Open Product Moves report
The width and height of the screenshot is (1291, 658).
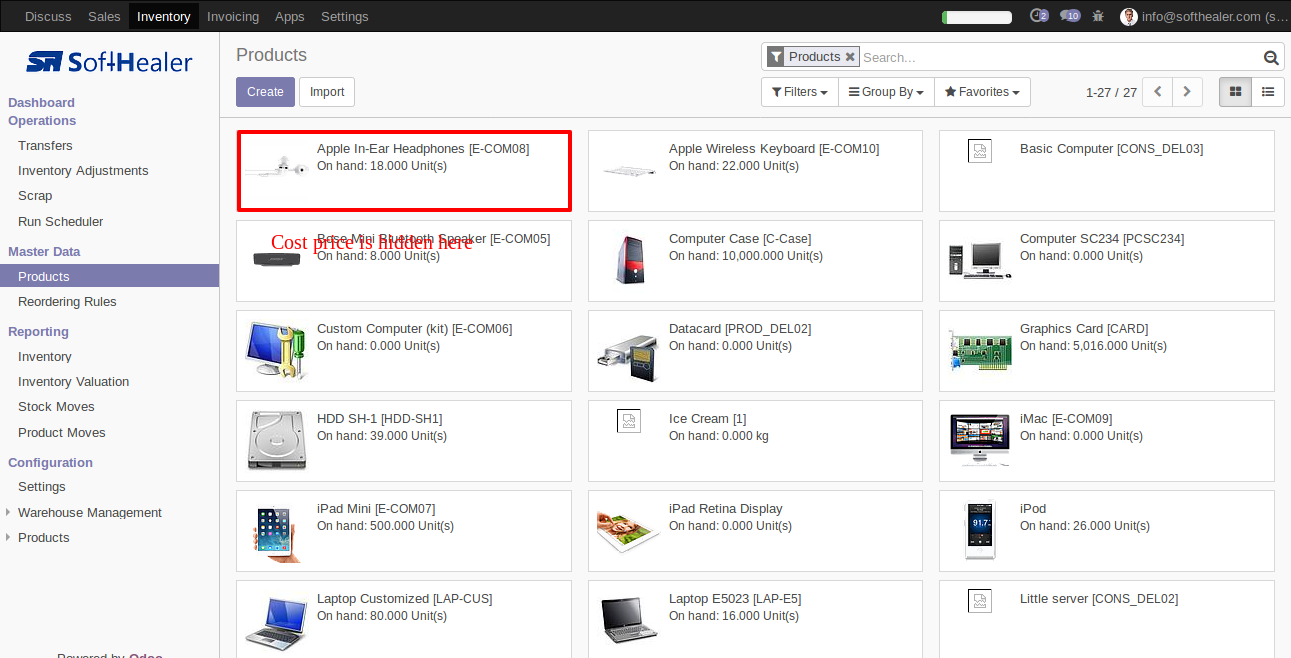pyautogui.click(x=62, y=432)
